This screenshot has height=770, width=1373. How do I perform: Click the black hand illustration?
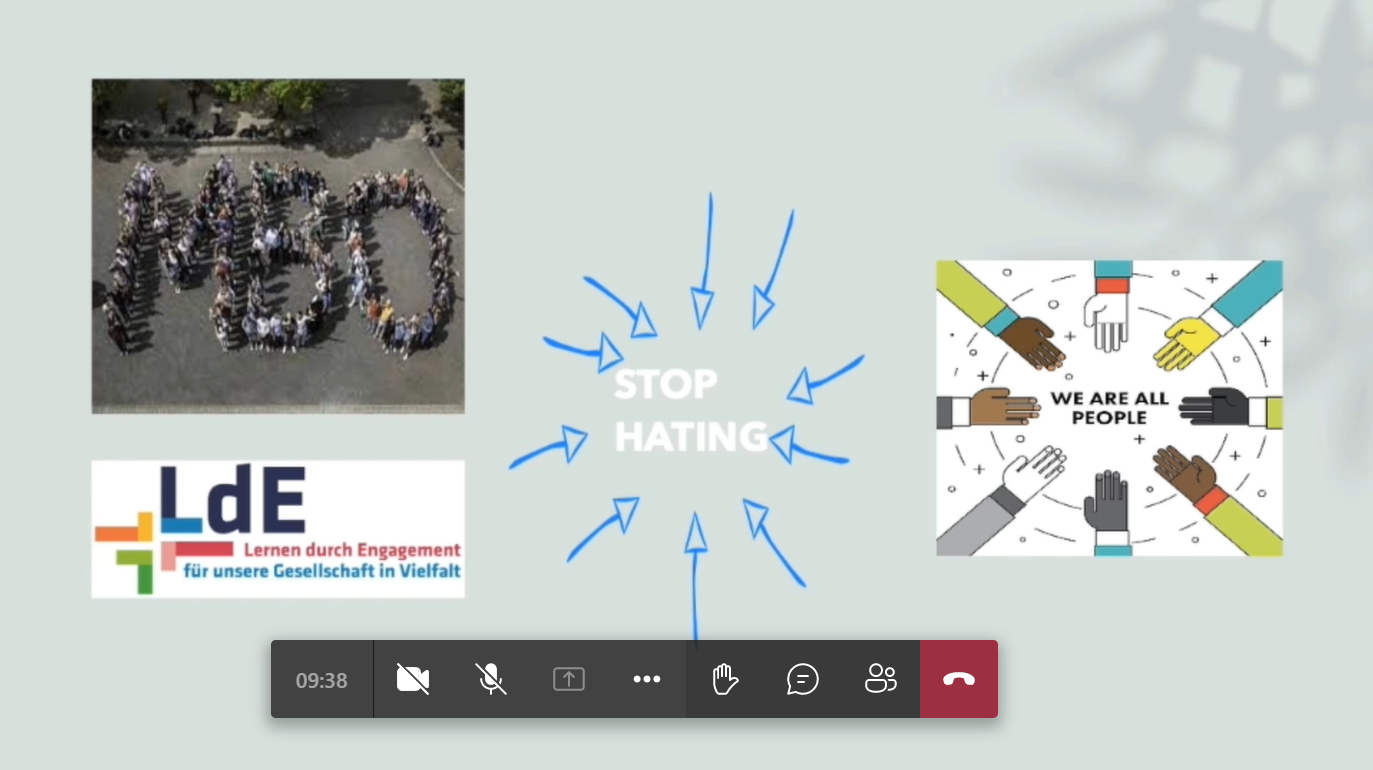click(x=1216, y=407)
